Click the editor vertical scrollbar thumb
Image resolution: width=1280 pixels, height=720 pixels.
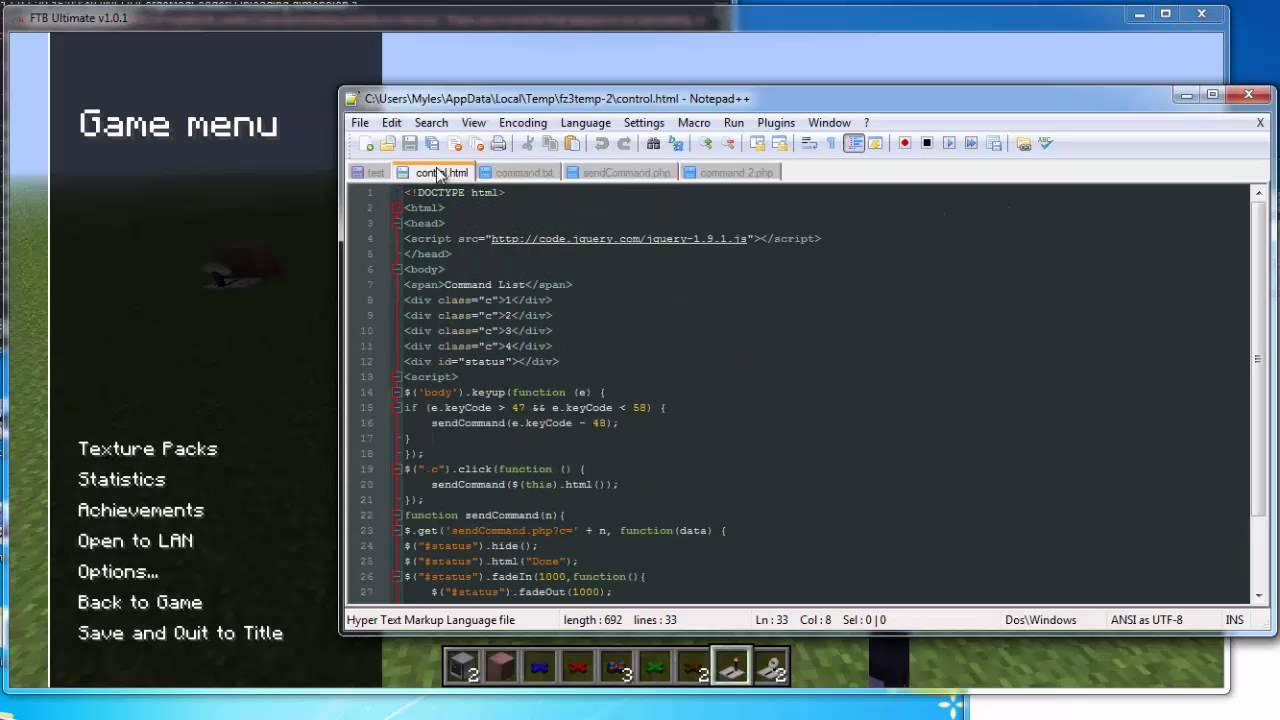coord(1259,358)
